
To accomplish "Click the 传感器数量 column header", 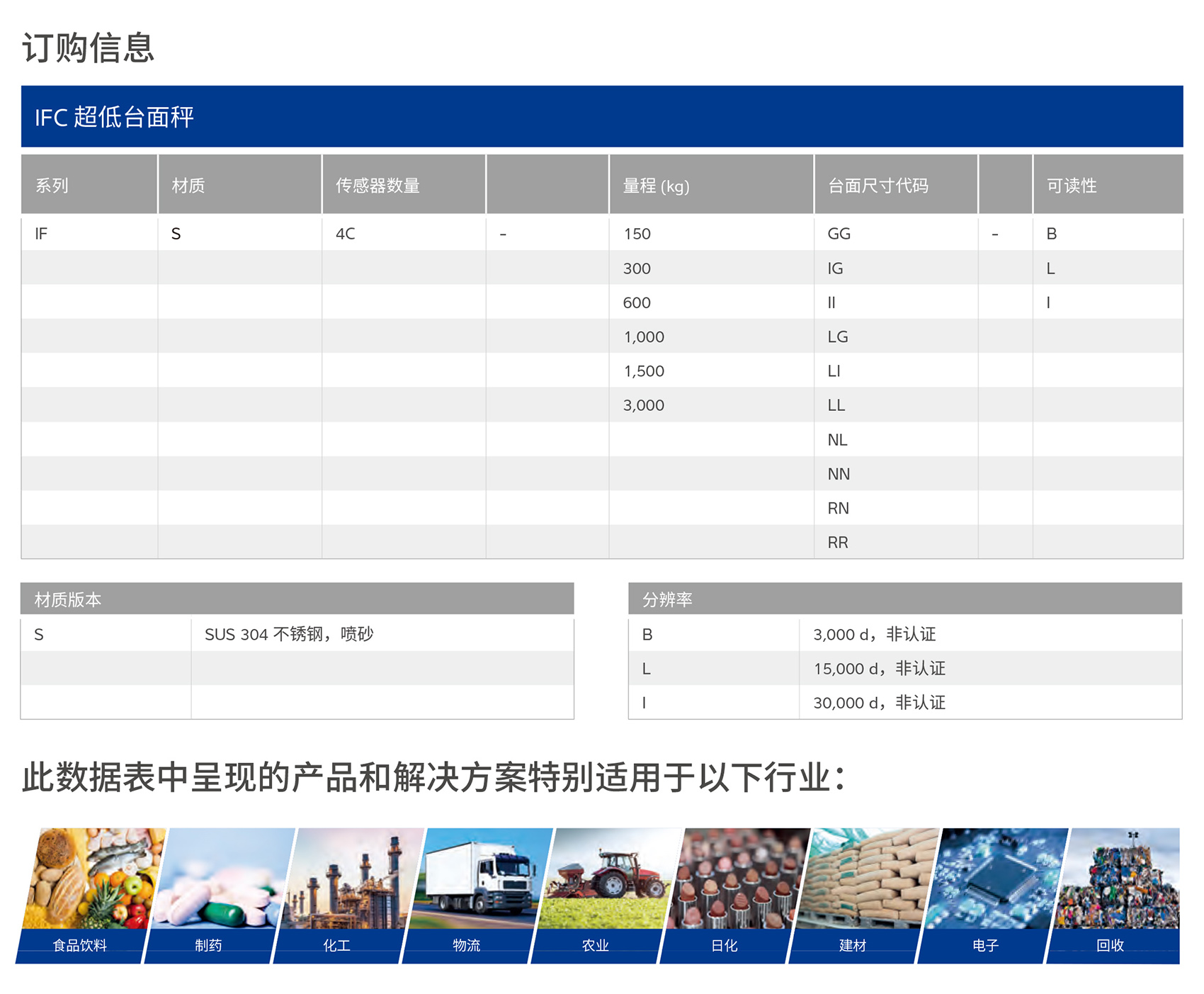I will tap(377, 186).
